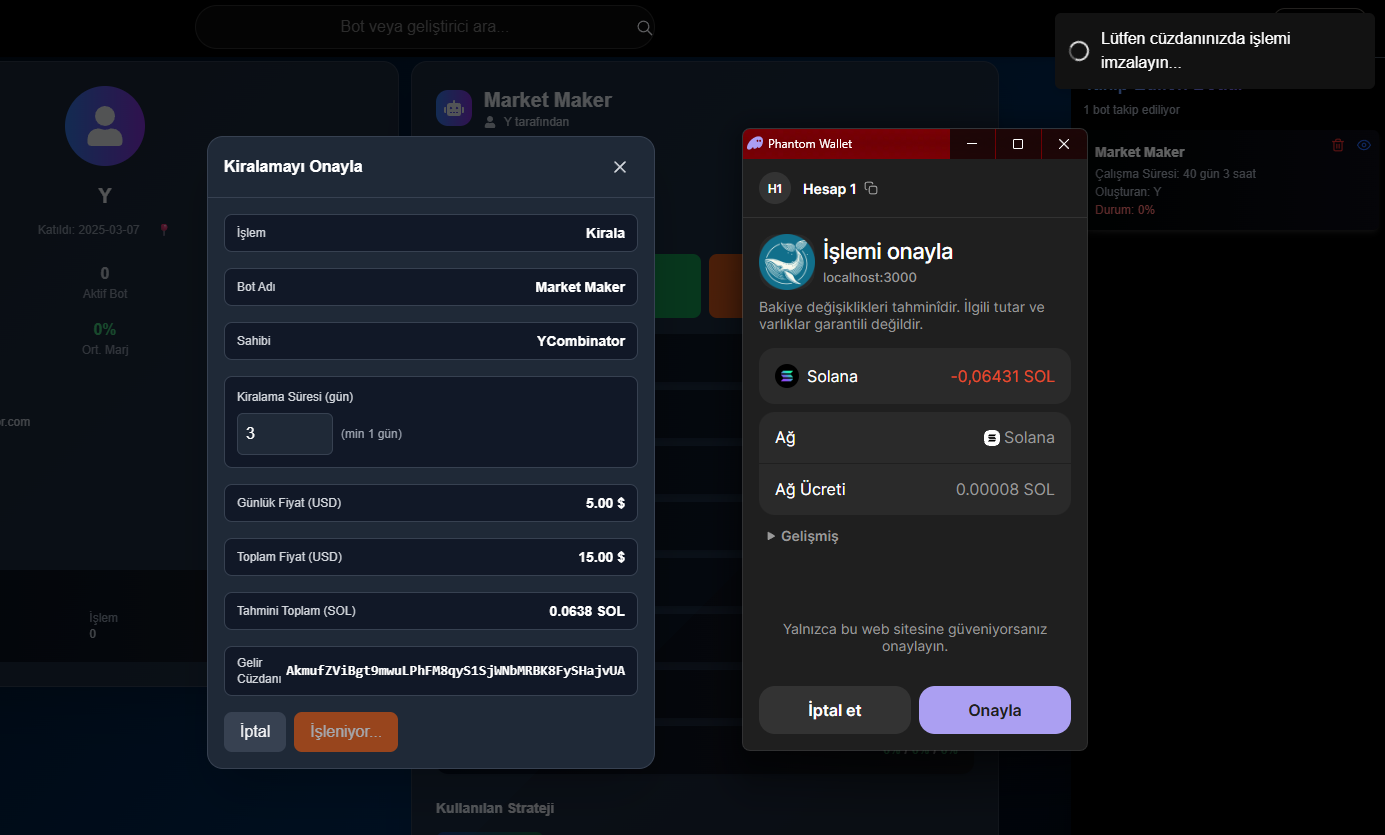Screen dimensions: 1385x835
Task: Toggle the eye icon for Market Maker
Action: pos(1363,145)
